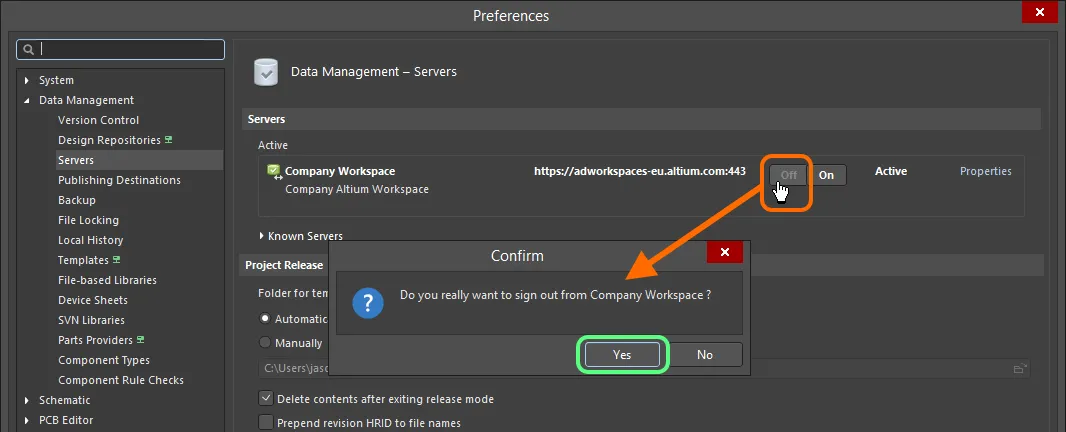The image size is (1066, 432).
Task: Click the Company Workspace connected status icon
Action: pyautogui.click(x=275, y=172)
